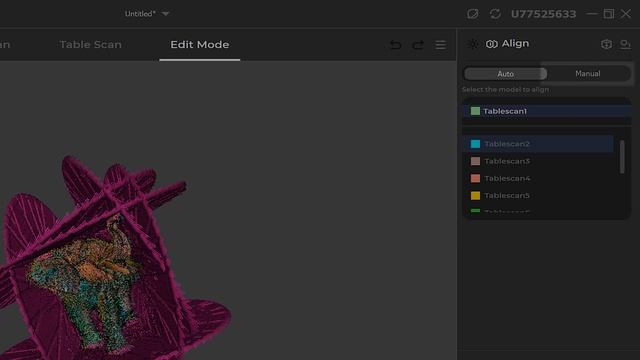Switch to the Edit Mode tab
640x360 pixels.
pyautogui.click(x=200, y=44)
